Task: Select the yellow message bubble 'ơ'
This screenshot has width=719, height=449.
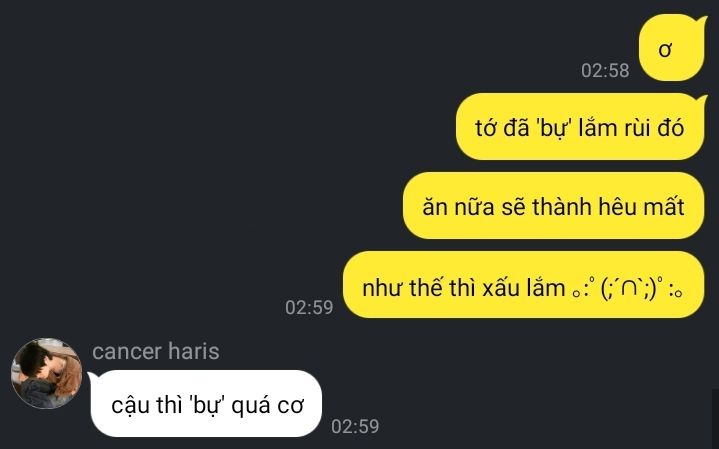Action: (x=671, y=48)
